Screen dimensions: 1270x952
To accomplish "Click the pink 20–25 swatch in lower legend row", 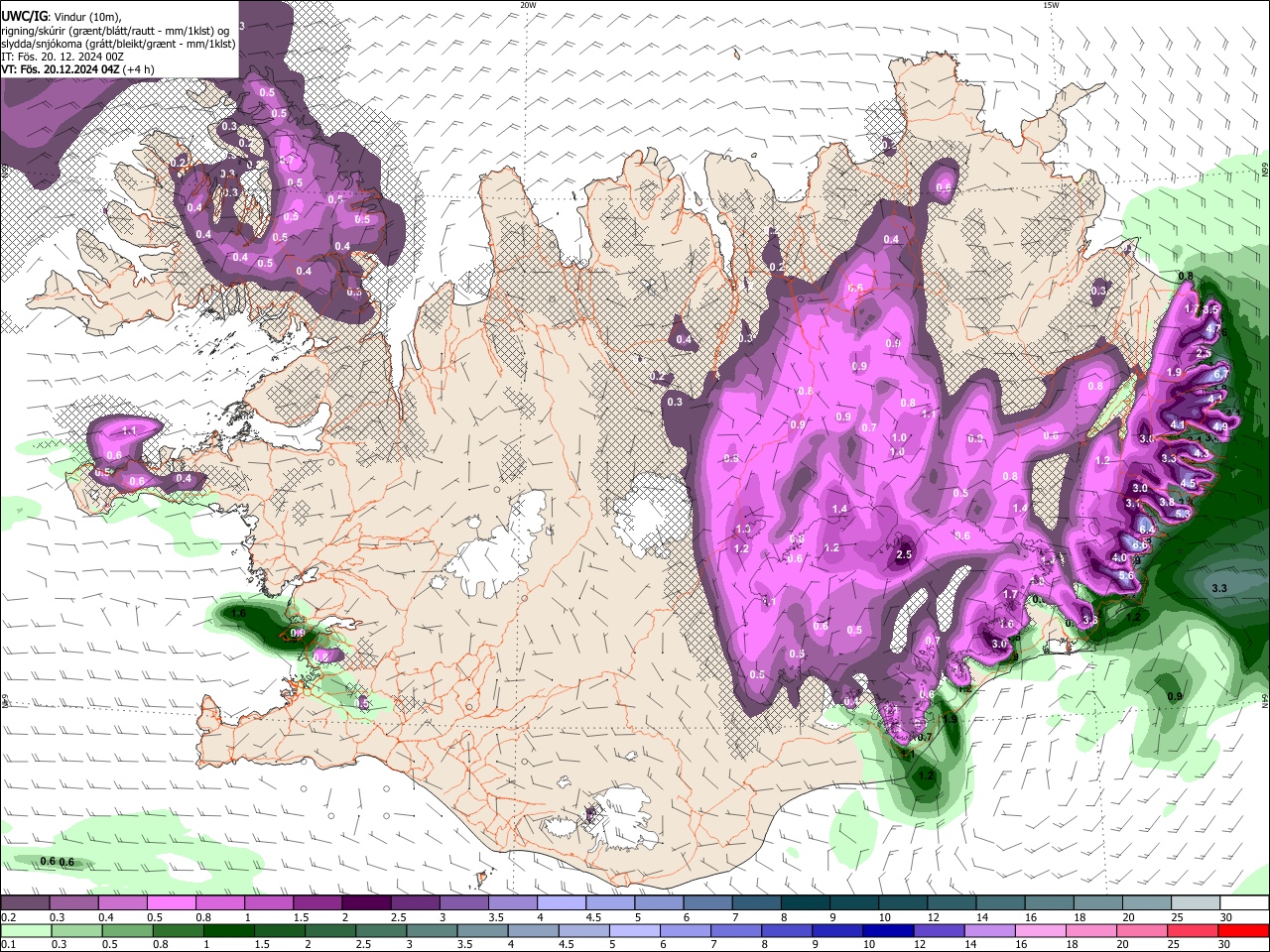I will click(x=1140, y=930).
